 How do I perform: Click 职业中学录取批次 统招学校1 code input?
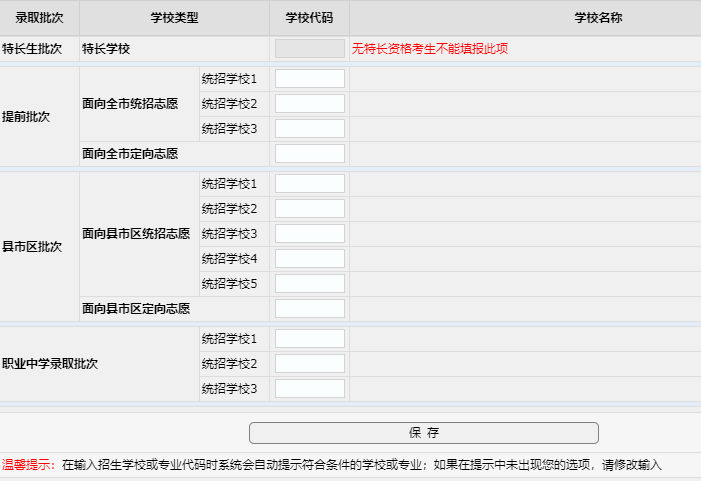310,339
